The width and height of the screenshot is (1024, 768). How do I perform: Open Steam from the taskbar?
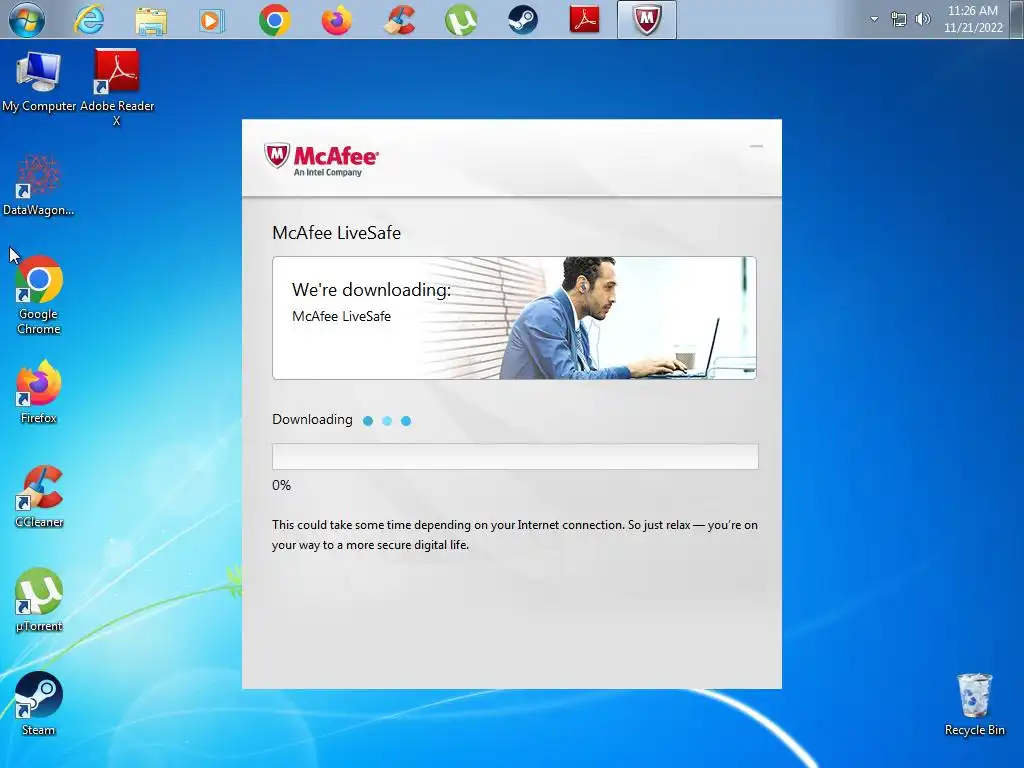pyautogui.click(x=523, y=20)
